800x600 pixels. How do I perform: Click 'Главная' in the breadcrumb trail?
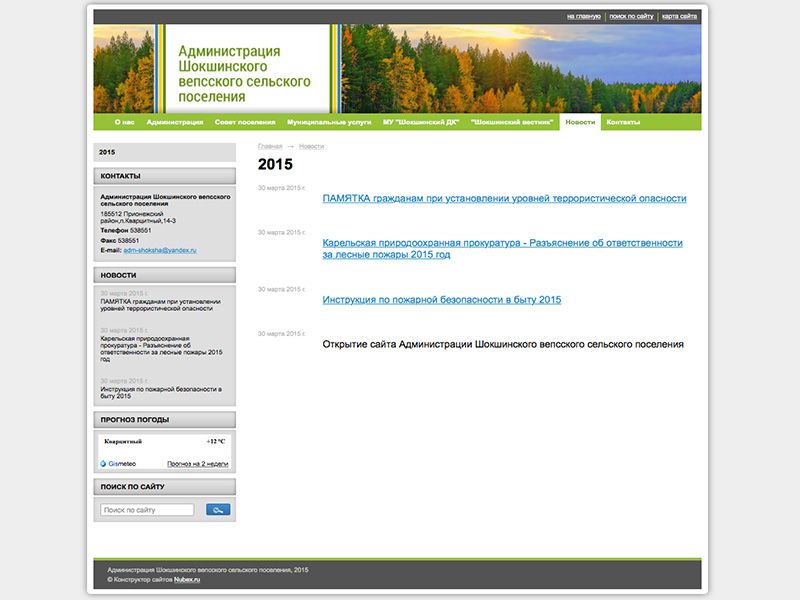pyautogui.click(x=270, y=147)
